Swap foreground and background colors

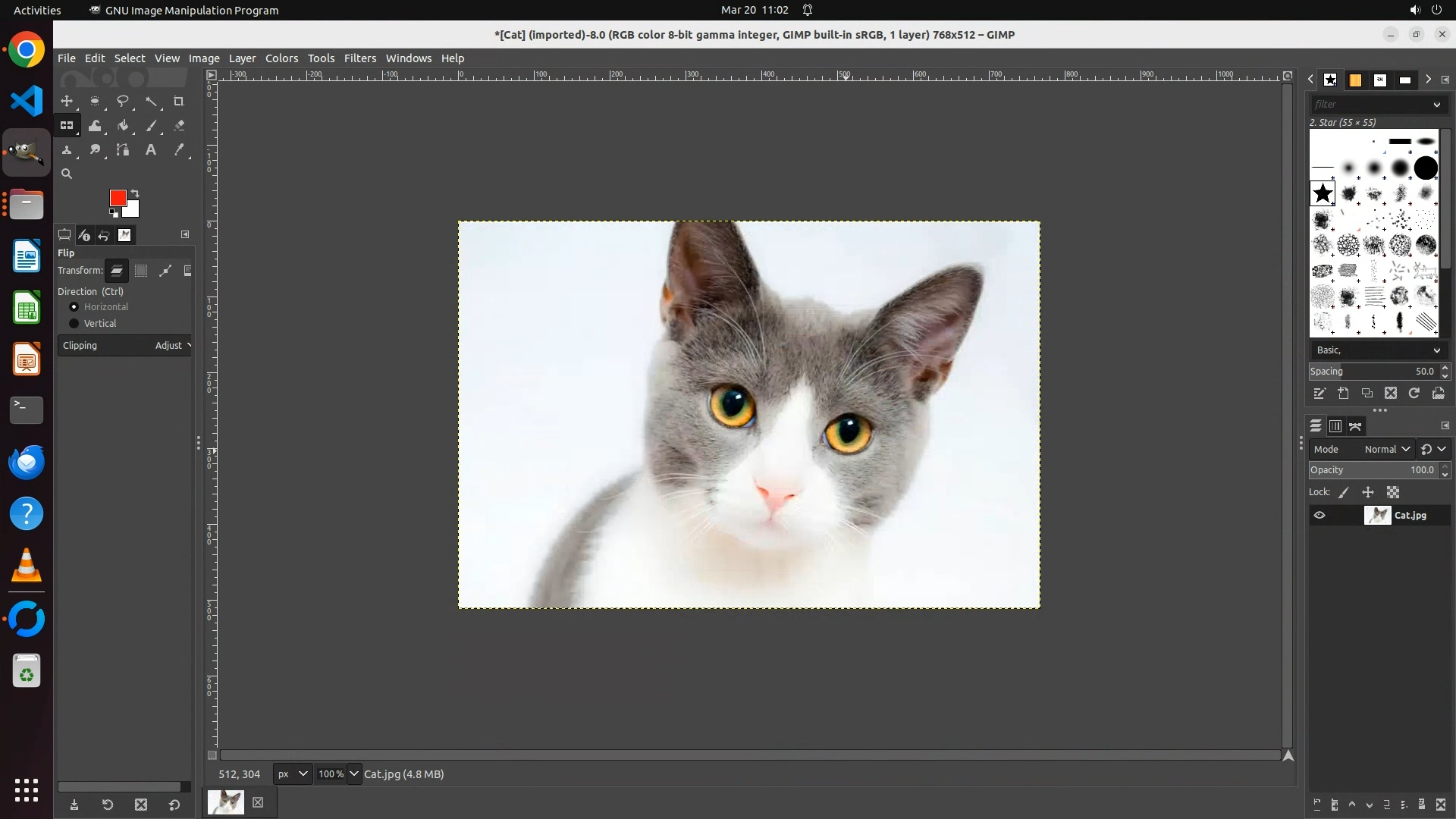click(135, 193)
